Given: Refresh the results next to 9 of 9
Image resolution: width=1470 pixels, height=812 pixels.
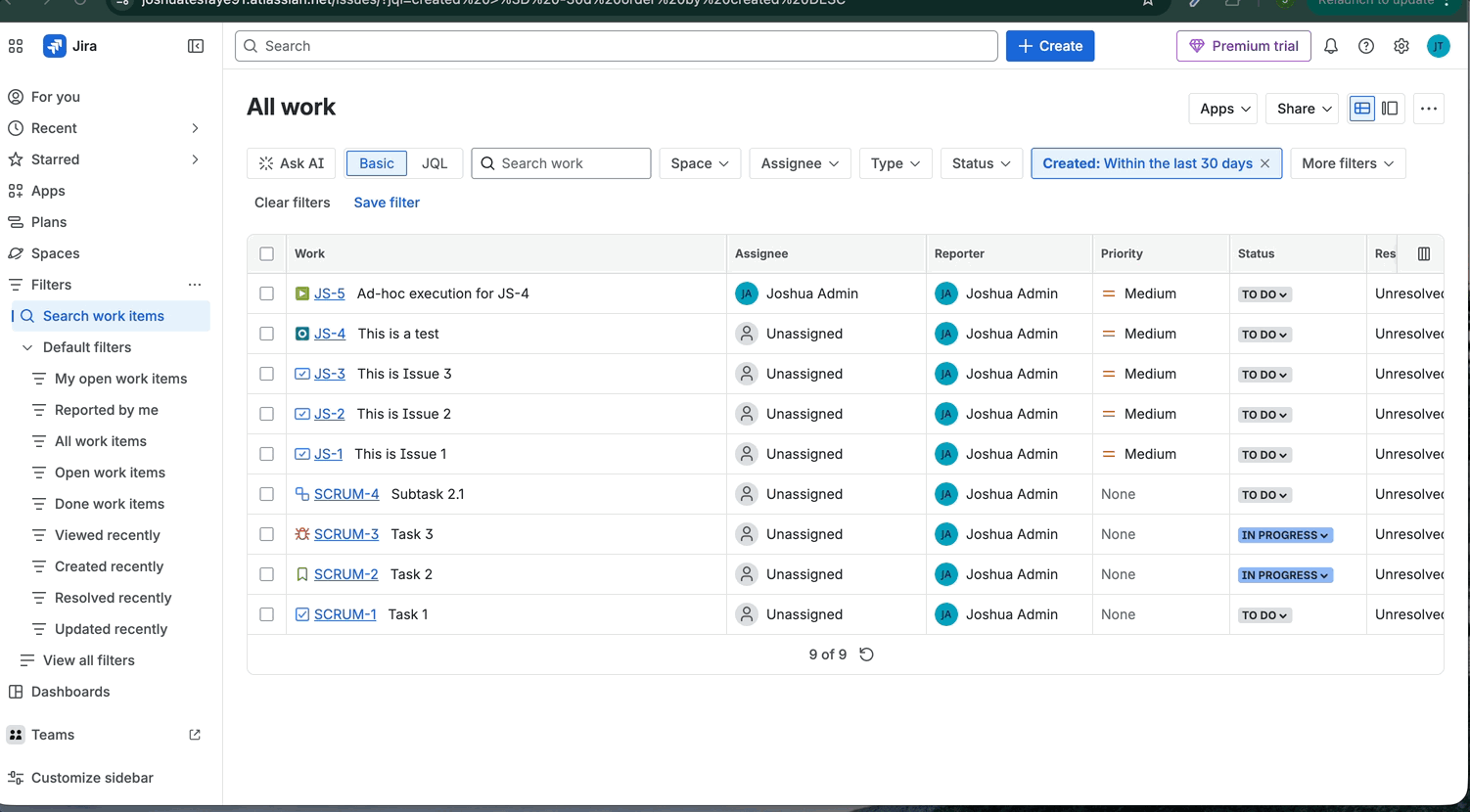Looking at the screenshot, I should pyautogui.click(x=866, y=654).
